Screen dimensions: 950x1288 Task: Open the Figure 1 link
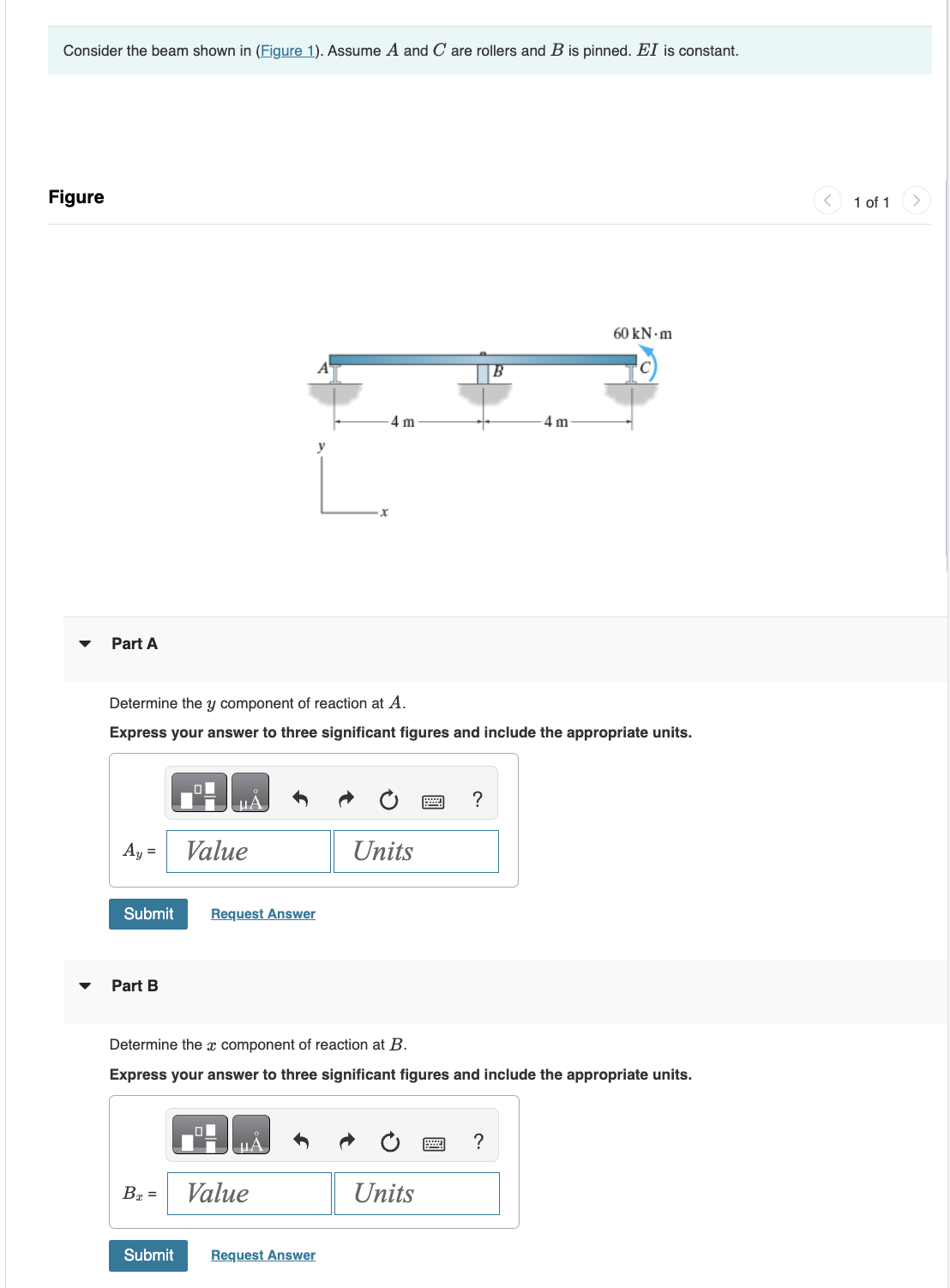coord(287,51)
